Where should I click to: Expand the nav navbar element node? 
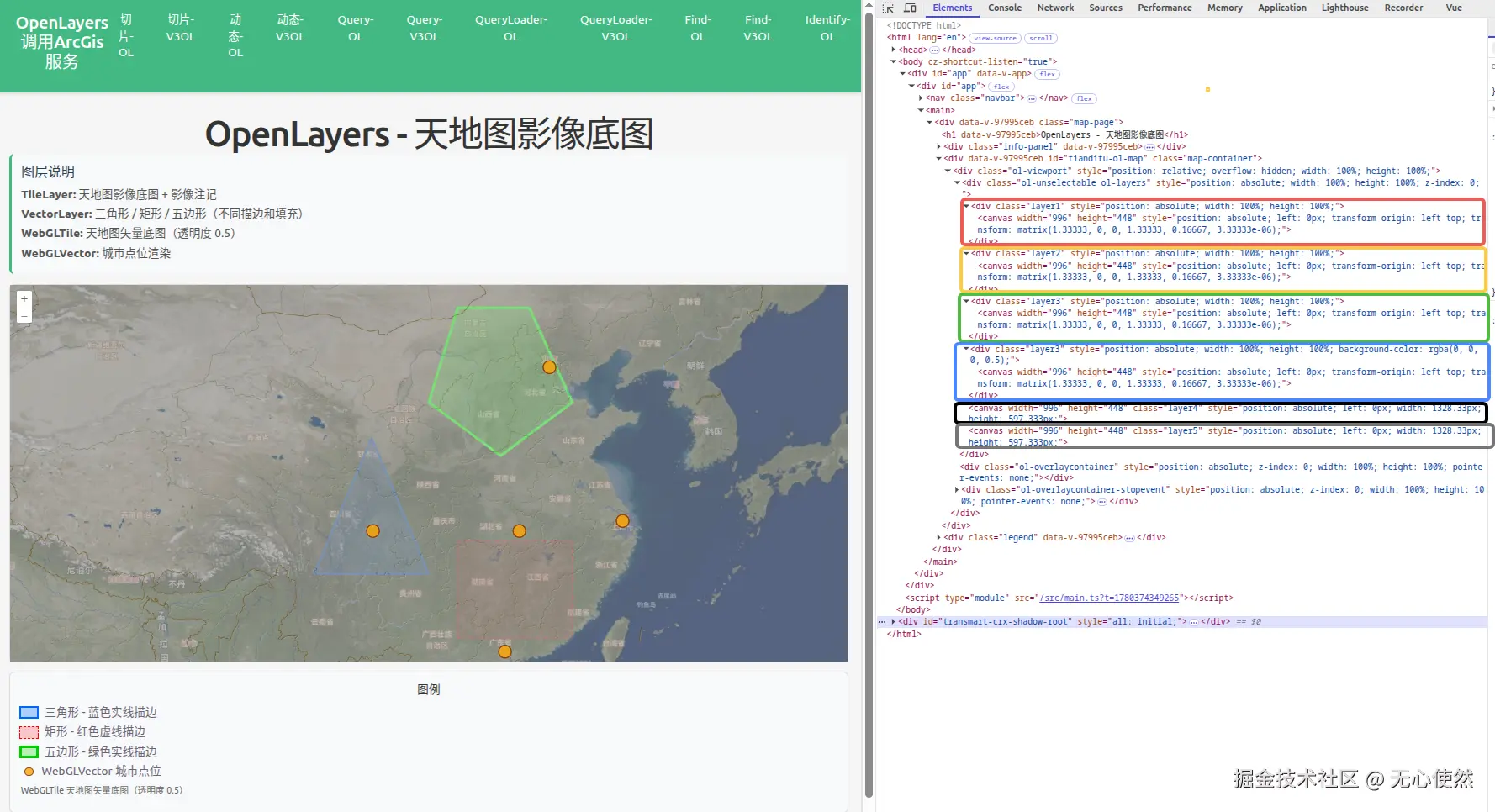click(x=921, y=98)
